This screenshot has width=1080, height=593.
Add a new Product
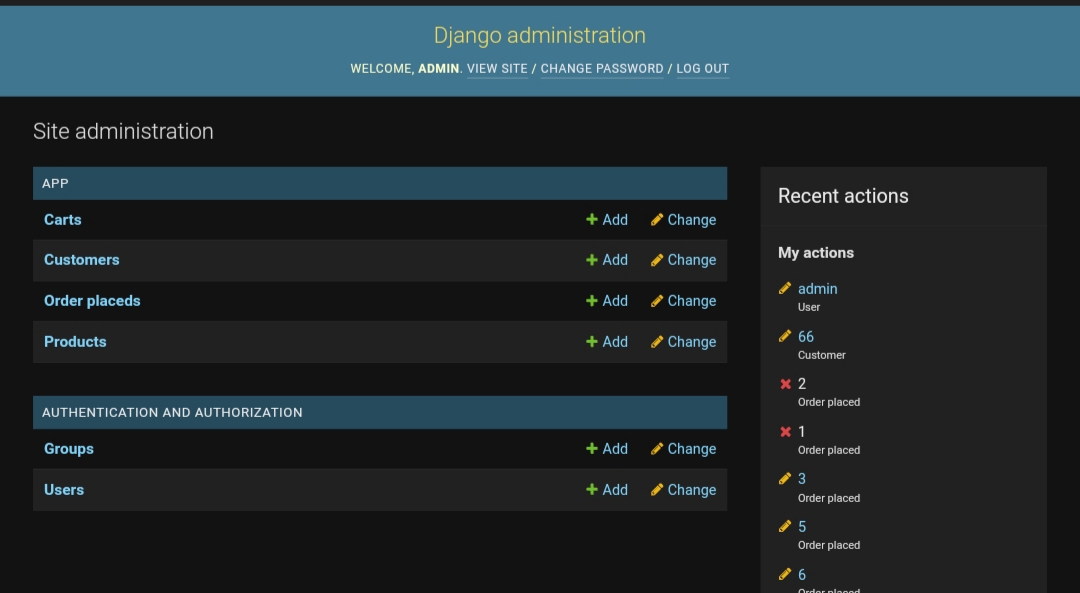tap(607, 342)
